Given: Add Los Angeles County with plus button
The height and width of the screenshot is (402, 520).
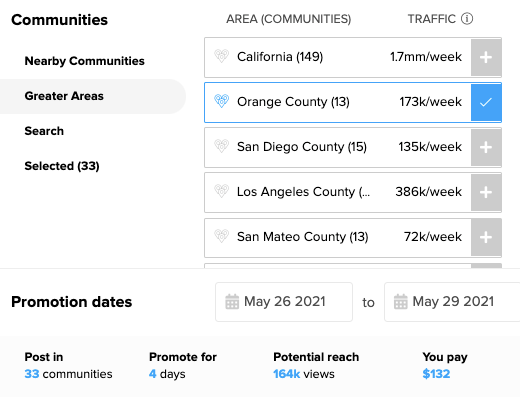Looking at the screenshot, I should pos(486,192).
